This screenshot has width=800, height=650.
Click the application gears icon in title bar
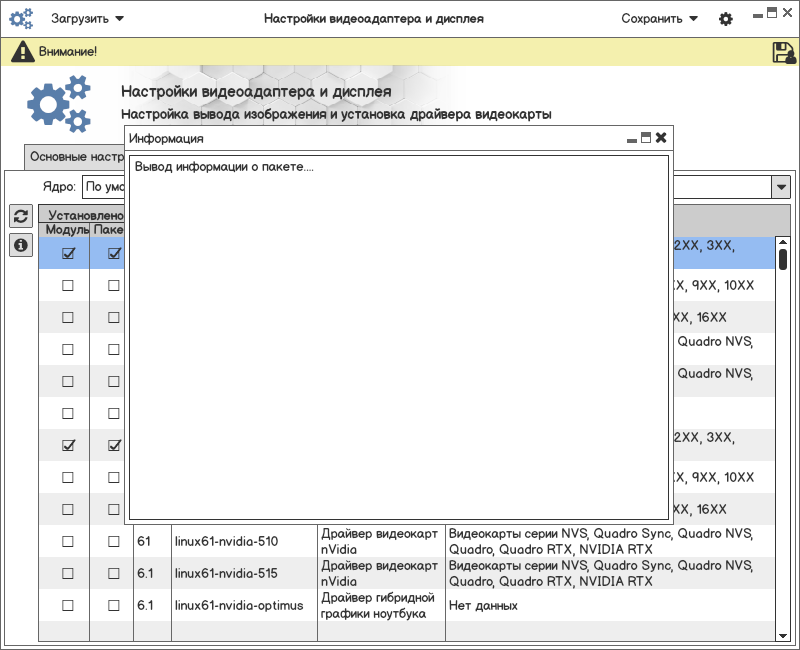[21, 19]
